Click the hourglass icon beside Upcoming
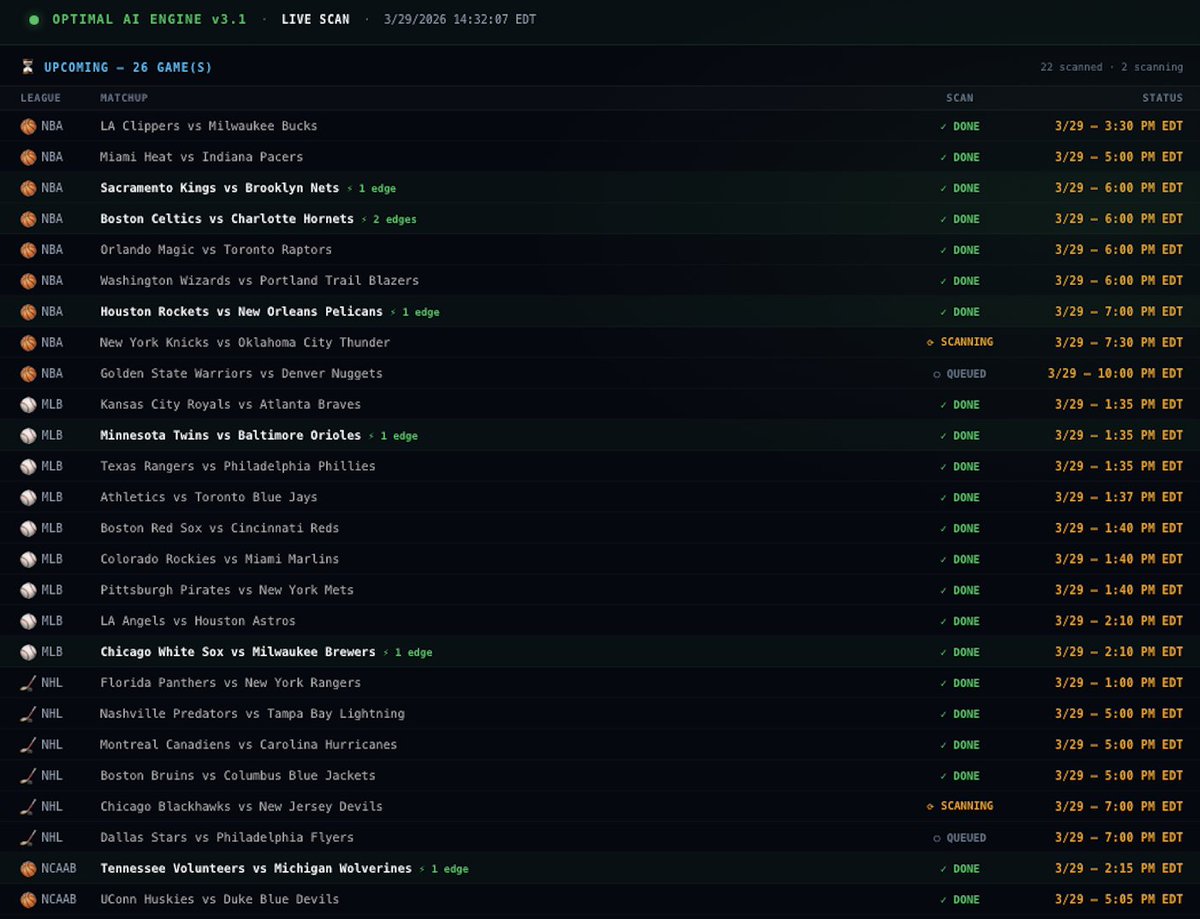The height and width of the screenshot is (919, 1200). click(28, 67)
